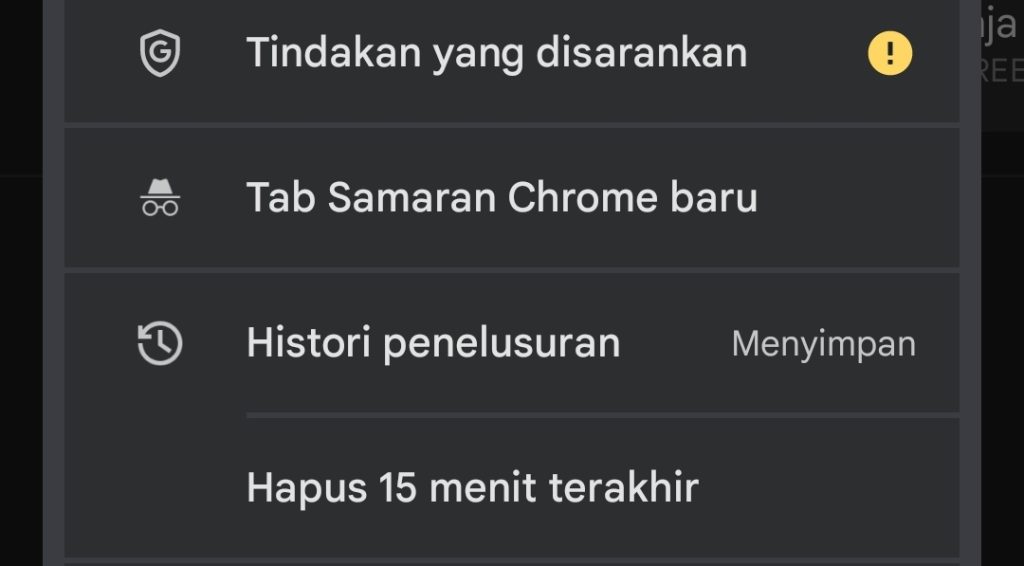This screenshot has width=1024, height=566.
Task: Tap the yellow exclamation warning badge
Action: [x=889, y=53]
